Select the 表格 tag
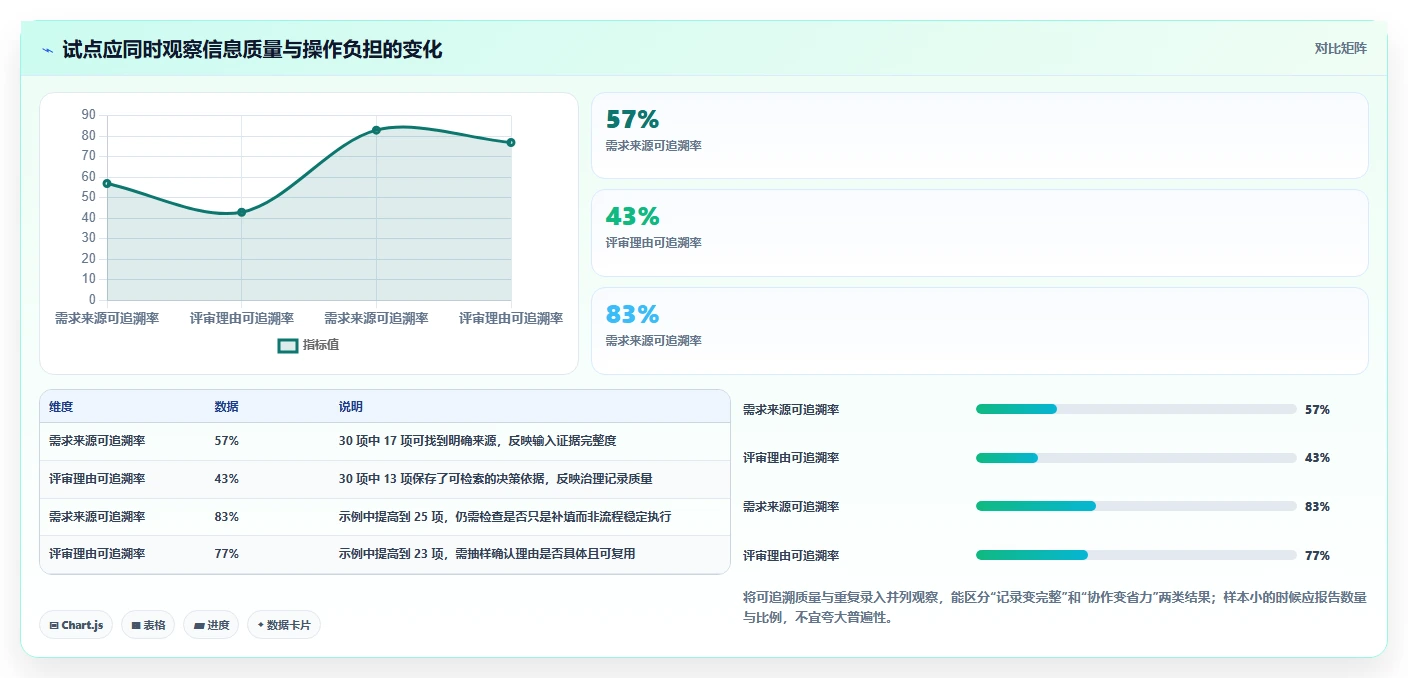Image resolution: width=1408 pixels, height=678 pixels. [148, 625]
